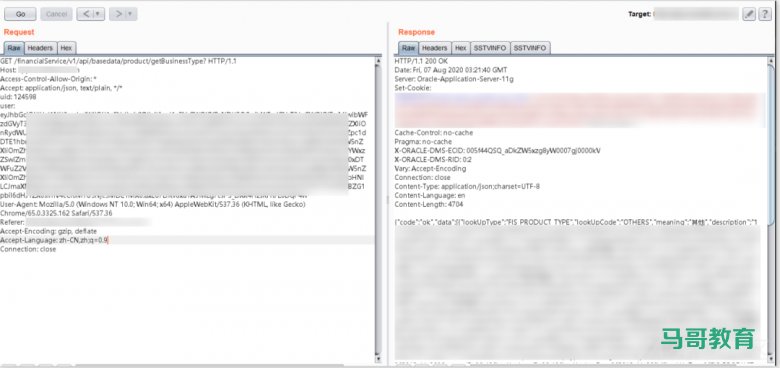The image size is (780, 368).
Task: Click the Date: Fri, 07 Aug 2020 line
Action: 451,70
